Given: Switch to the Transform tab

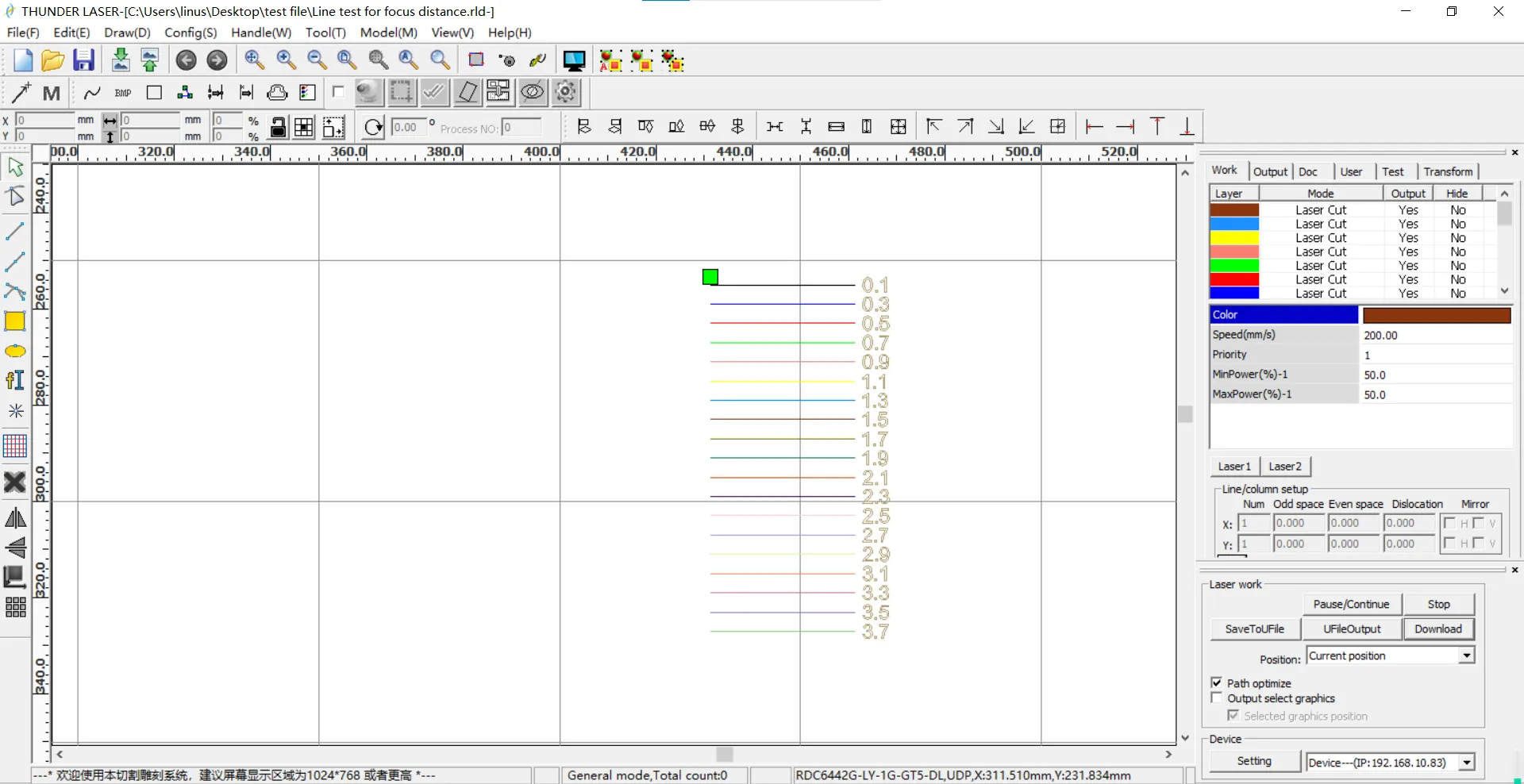Looking at the screenshot, I should [1448, 171].
